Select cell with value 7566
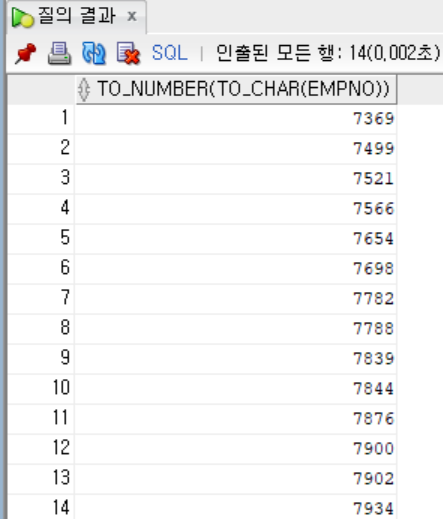The height and width of the screenshot is (519, 443). (236, 209)
